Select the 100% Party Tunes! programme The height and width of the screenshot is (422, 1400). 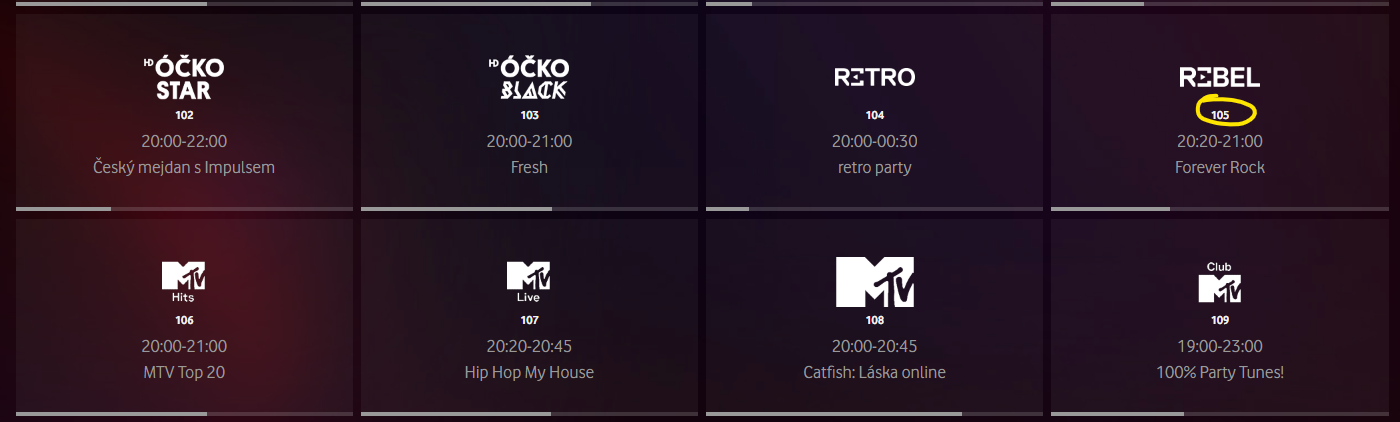tap(1220, 372)
